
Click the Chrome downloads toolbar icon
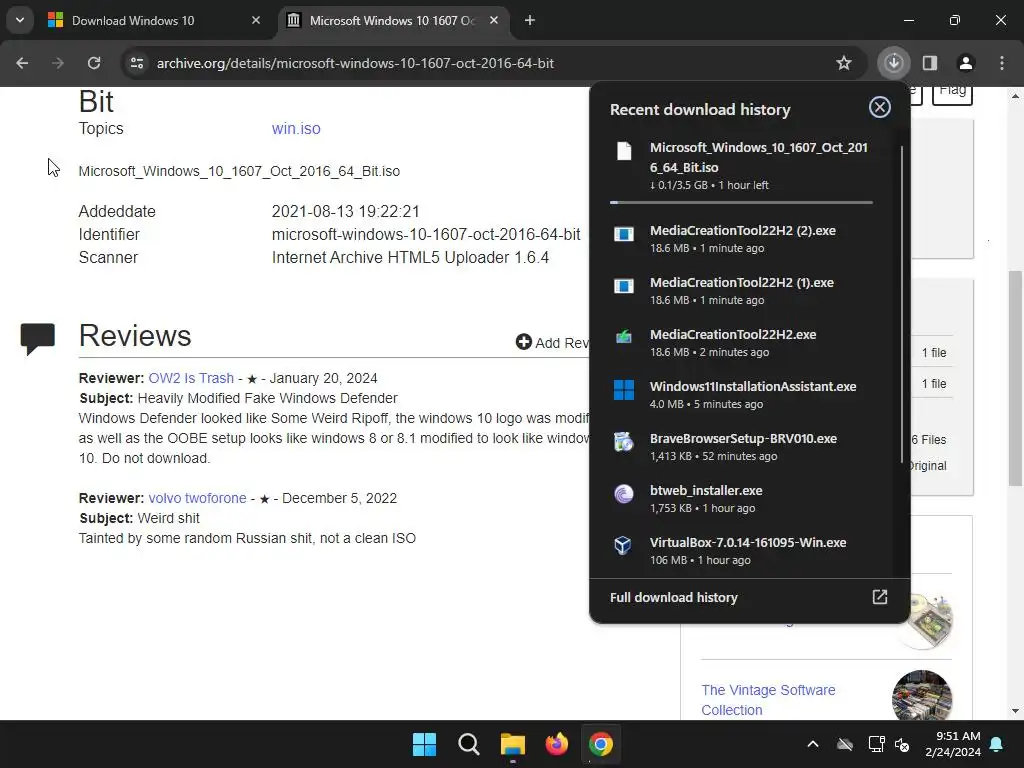coord(893,63)
